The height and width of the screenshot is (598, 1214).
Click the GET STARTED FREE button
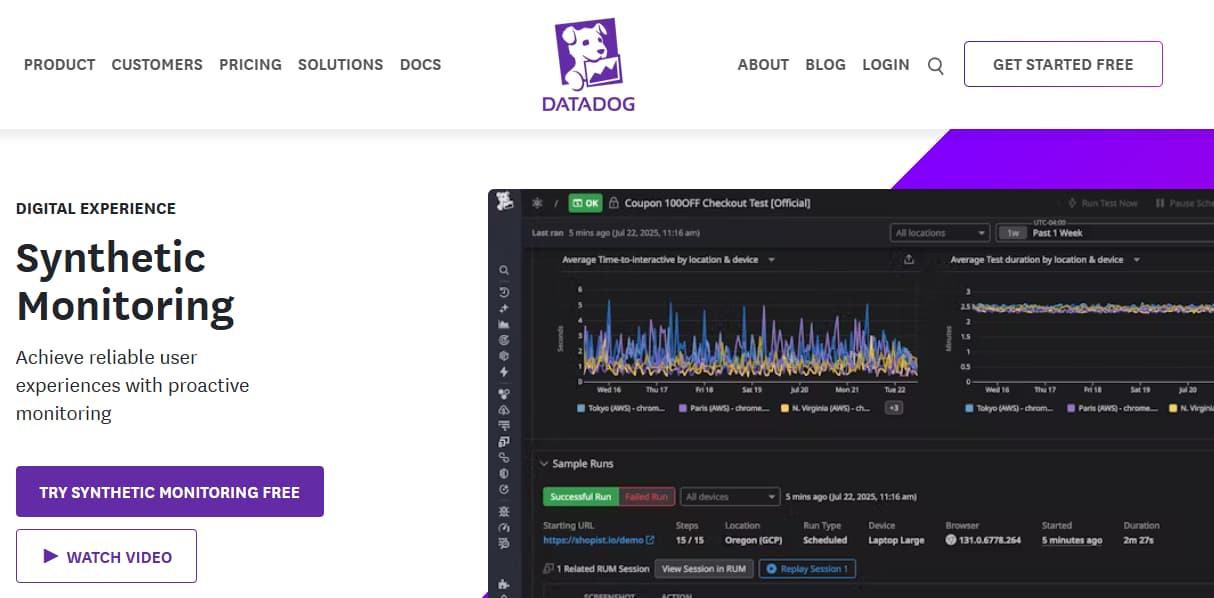pyautogui.click(x=1062, y=63)
